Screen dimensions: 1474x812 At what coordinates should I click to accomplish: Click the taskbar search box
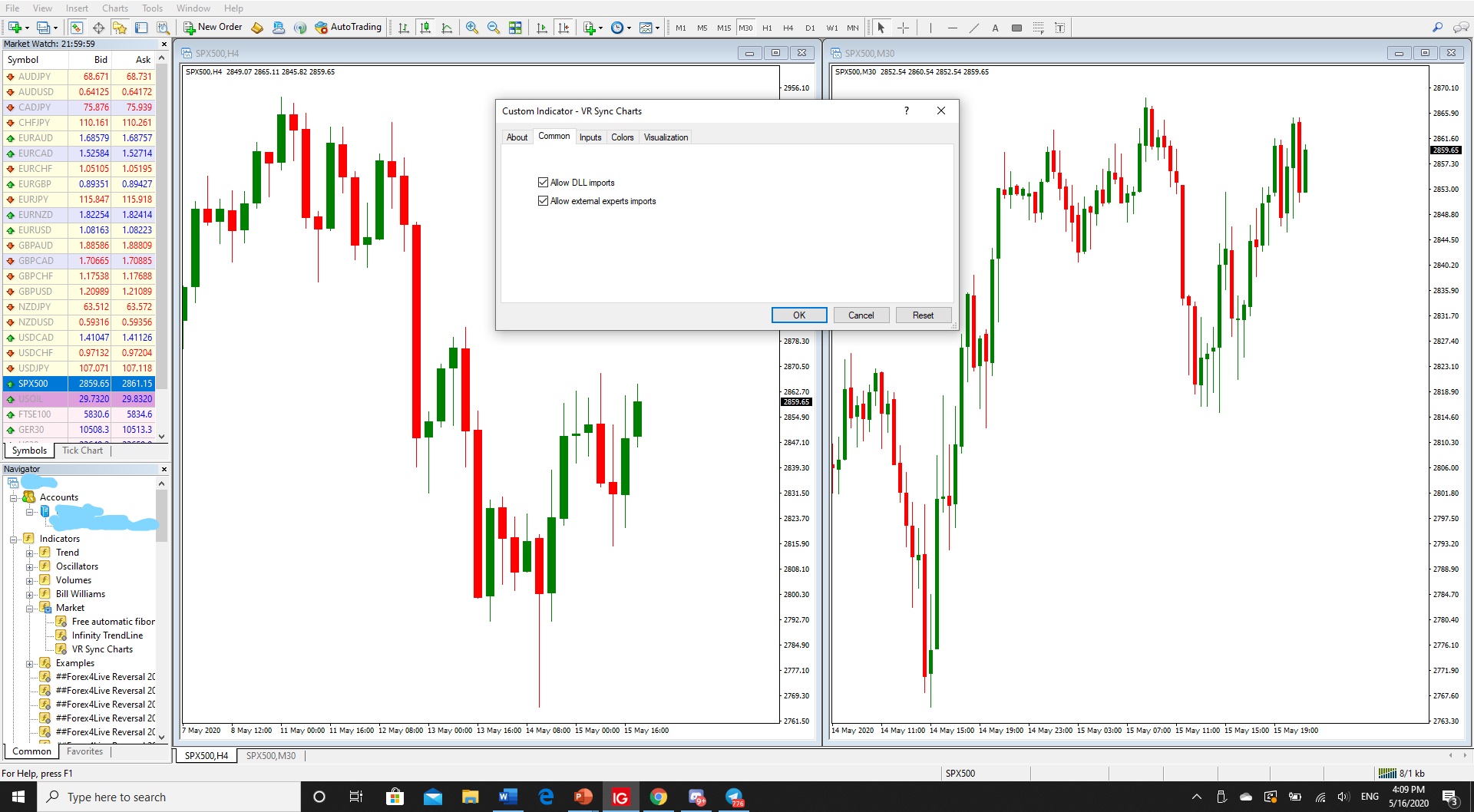click(169, 797)
